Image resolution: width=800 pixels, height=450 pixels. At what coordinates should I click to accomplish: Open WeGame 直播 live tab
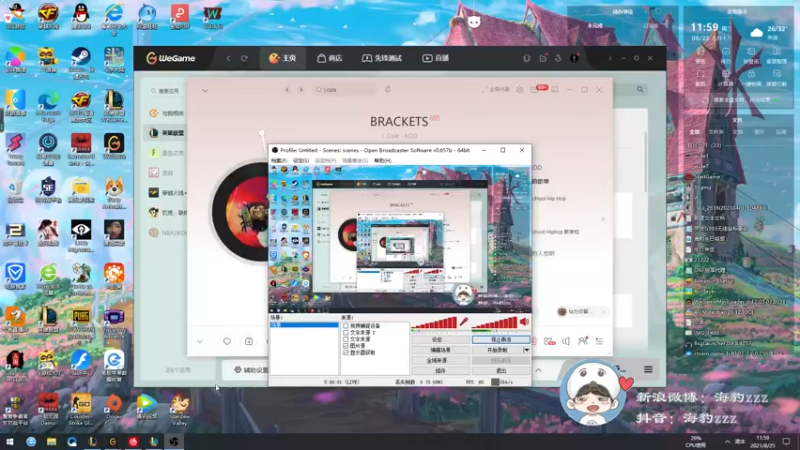coord(436,58)
